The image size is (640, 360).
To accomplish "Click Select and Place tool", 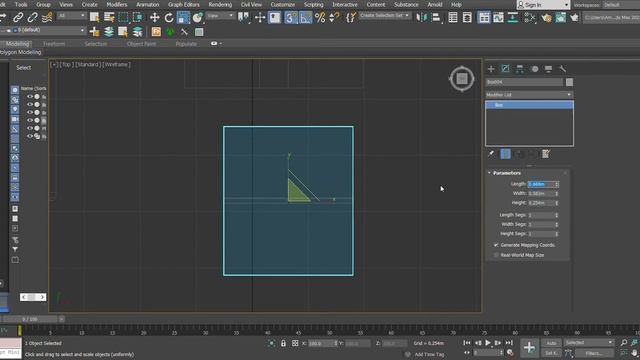I will pyautogui.click(x=198, y=18).
